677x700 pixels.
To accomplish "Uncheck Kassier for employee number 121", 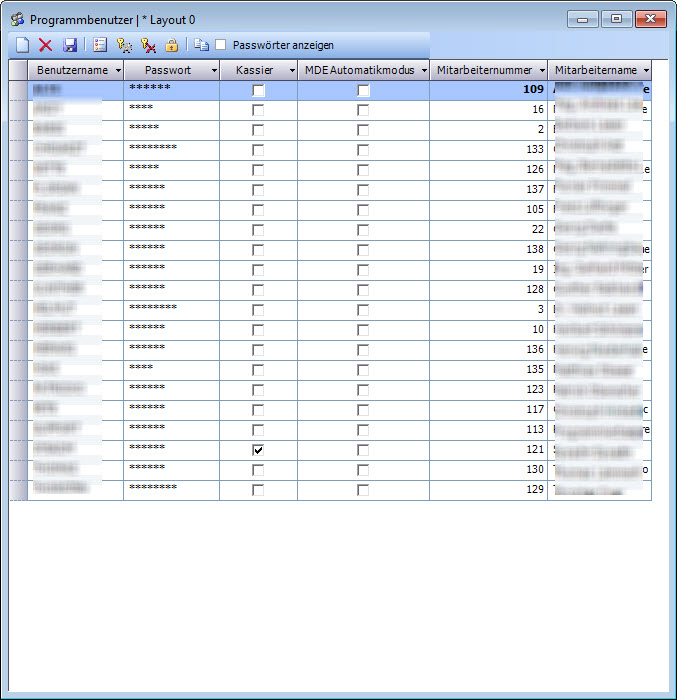I will point(258,450).
